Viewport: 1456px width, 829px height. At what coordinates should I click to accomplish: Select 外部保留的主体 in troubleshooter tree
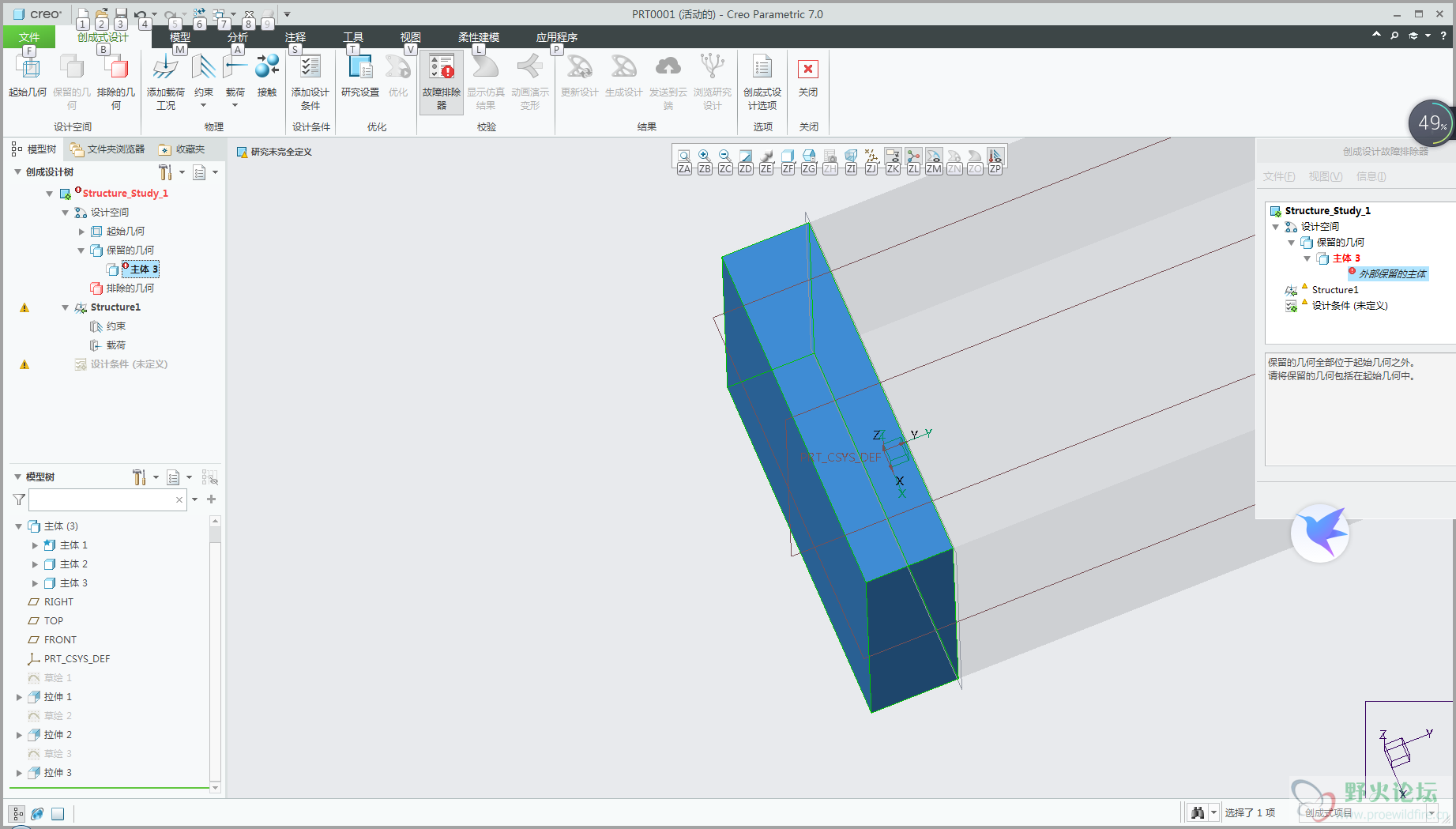pos(1388,273)
